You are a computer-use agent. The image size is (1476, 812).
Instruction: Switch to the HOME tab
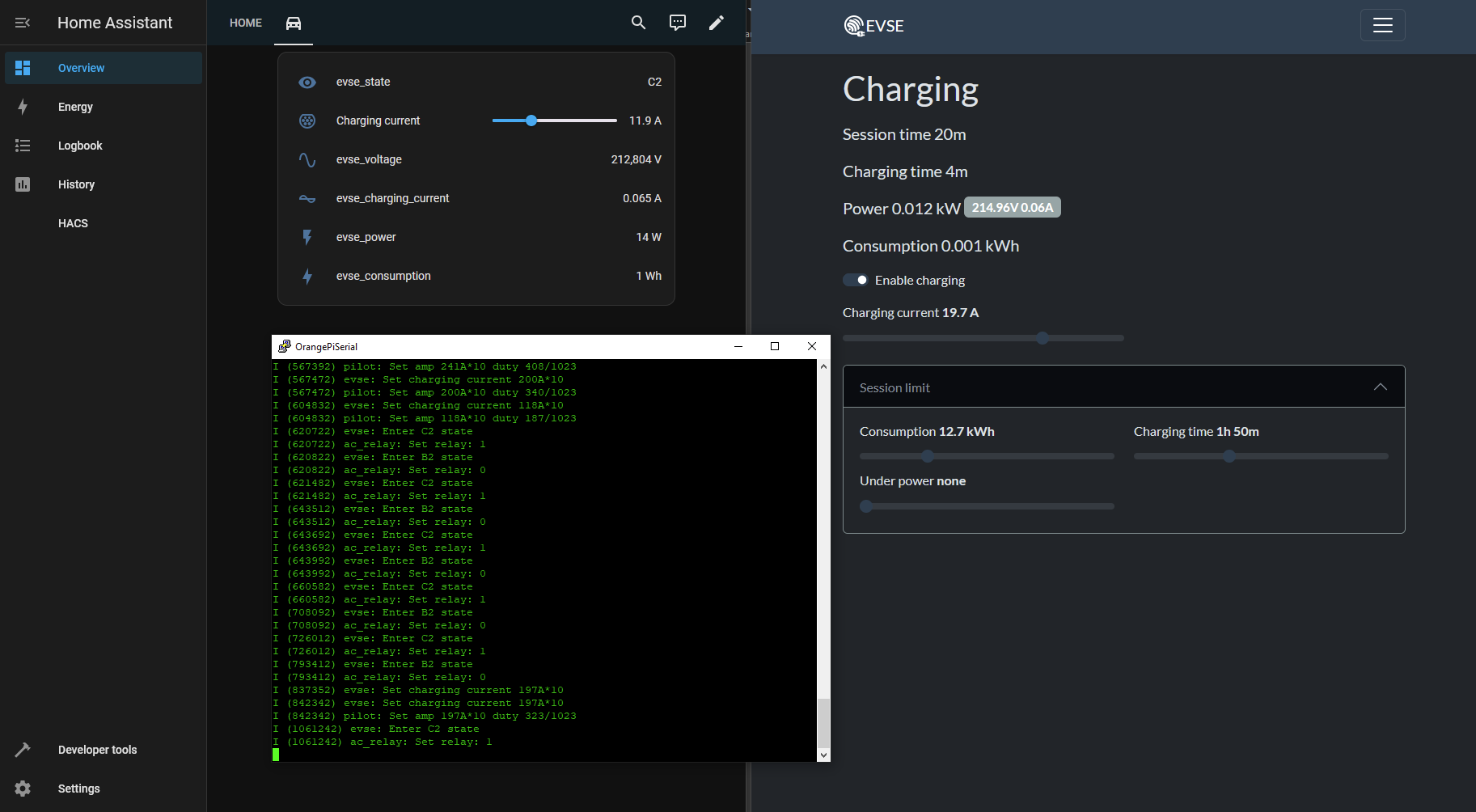click(x=246, y=23)
